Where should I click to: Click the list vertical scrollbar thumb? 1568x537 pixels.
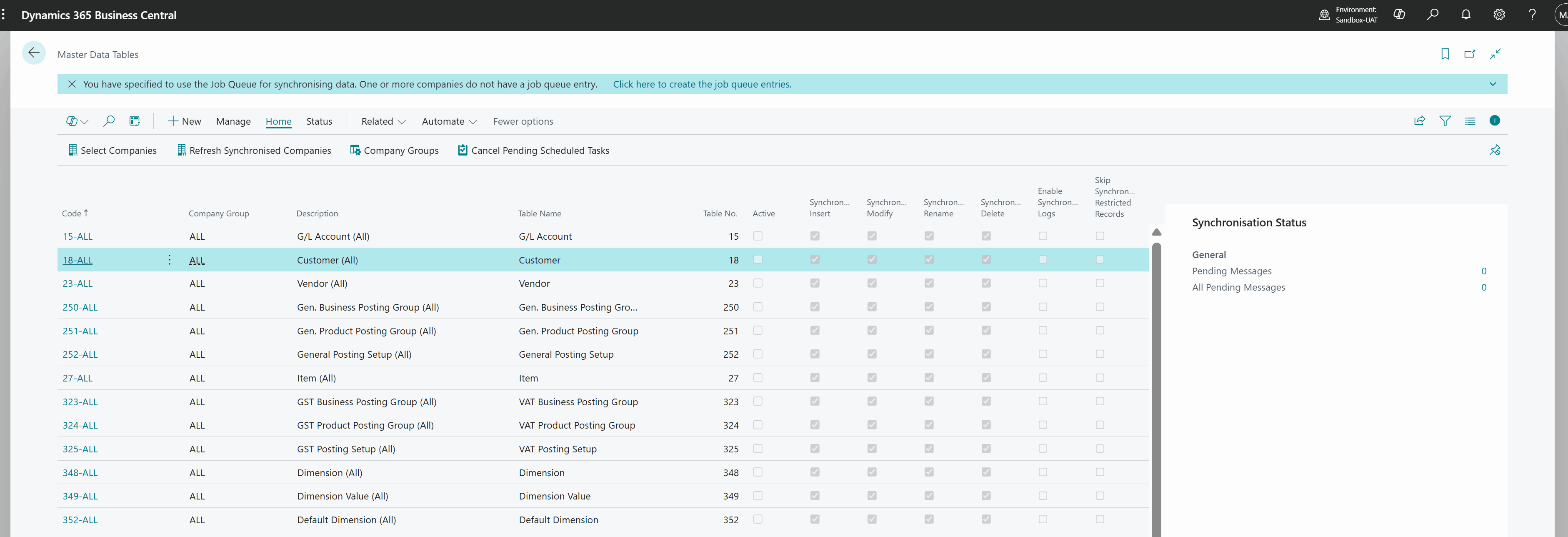coord(1157,390)
